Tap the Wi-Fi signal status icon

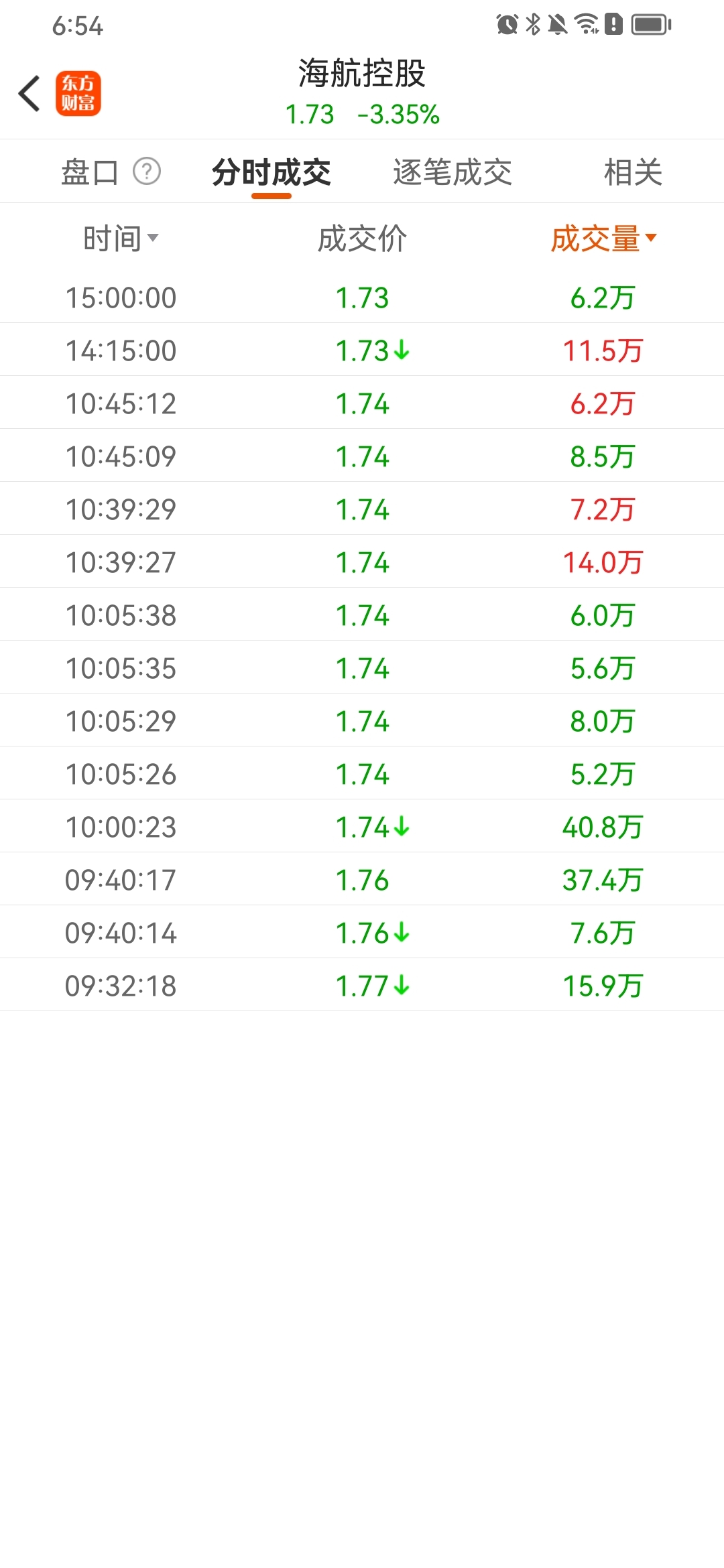pyautogui.click(x=587, y=25)
